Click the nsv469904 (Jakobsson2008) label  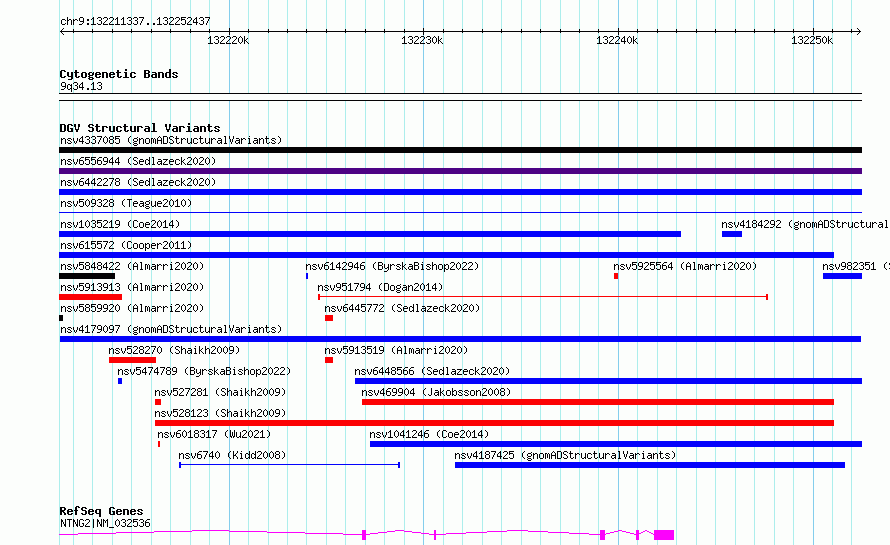tap(436, 392)
